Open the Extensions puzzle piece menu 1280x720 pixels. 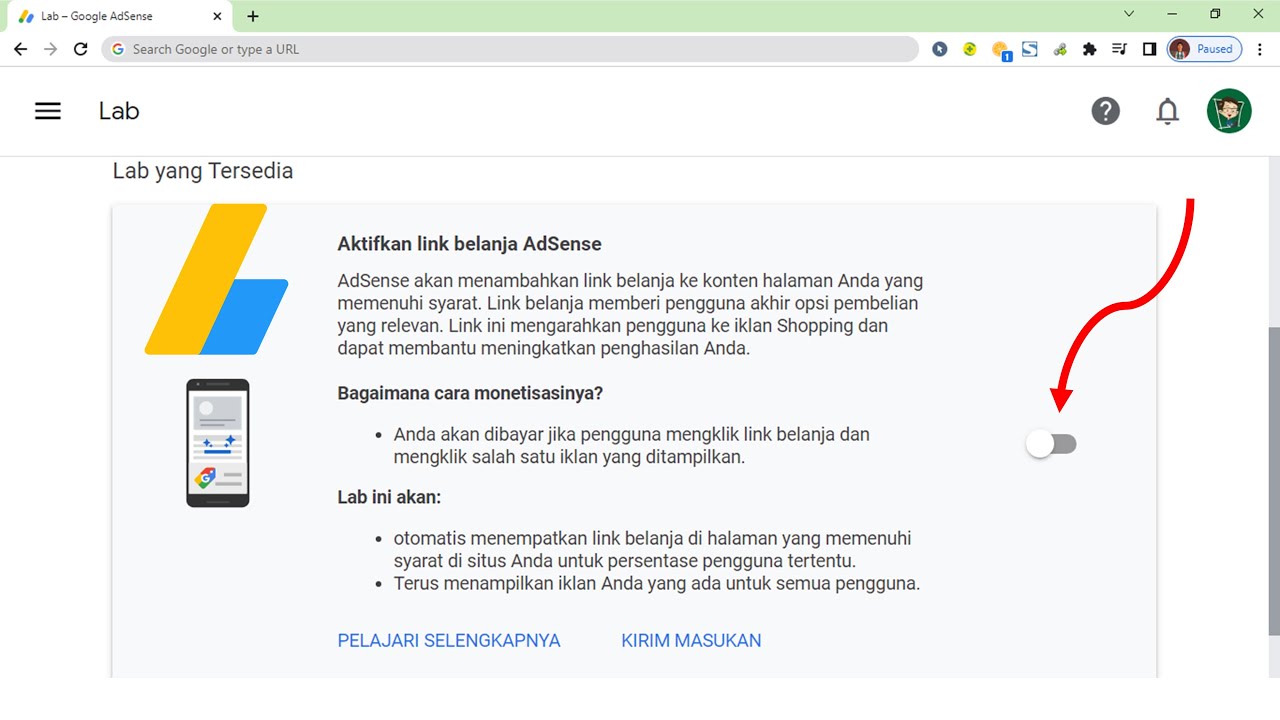point(1090,49)
